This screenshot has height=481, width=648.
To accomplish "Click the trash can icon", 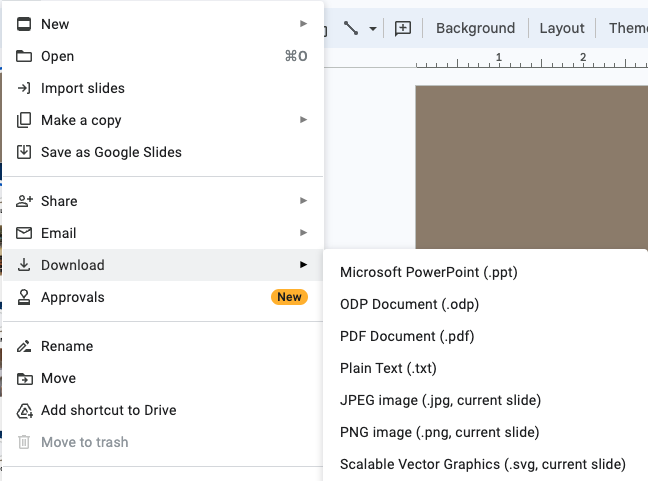I will click(x=24, y=442).
